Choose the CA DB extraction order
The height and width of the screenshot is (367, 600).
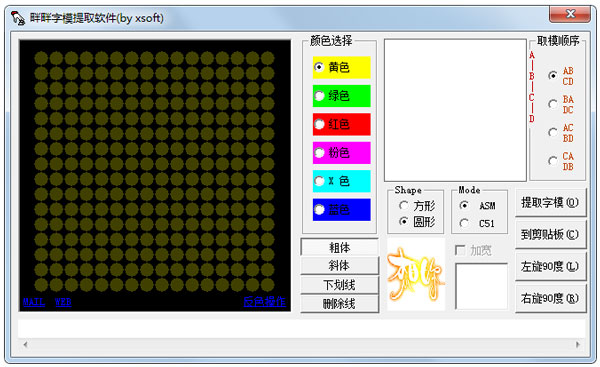click(x=561, y=161)
